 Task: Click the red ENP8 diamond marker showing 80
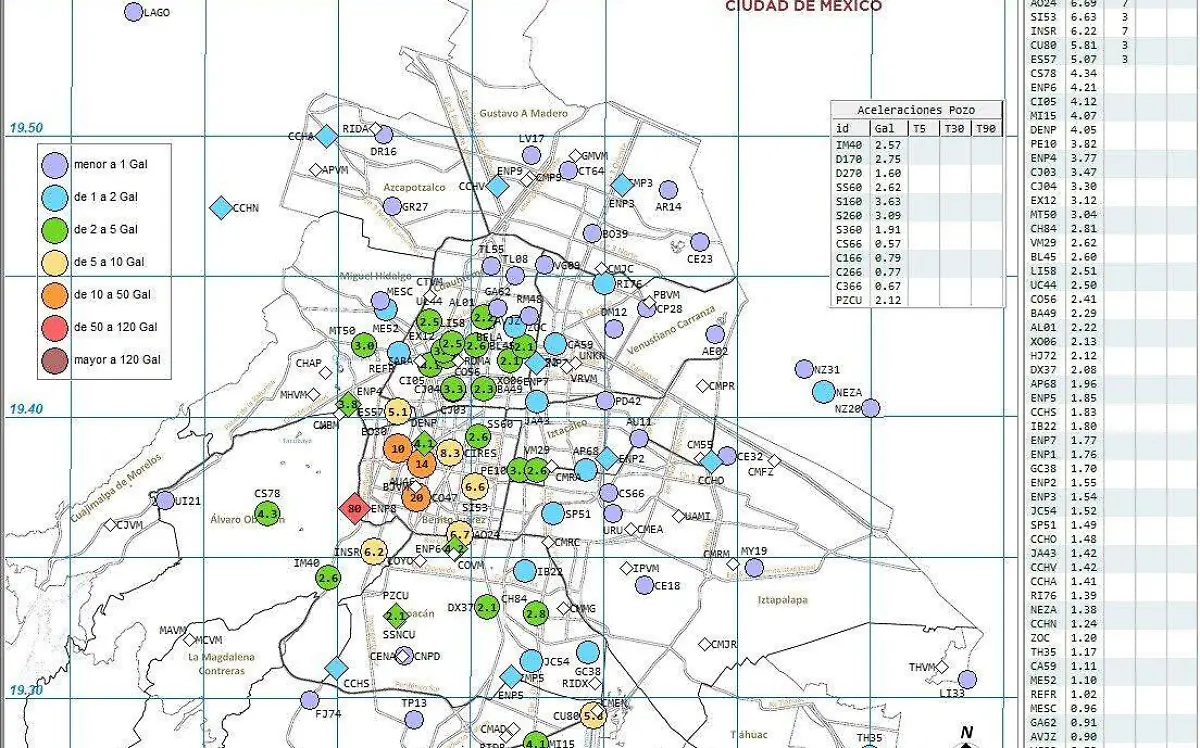click(x=353, y=509)
